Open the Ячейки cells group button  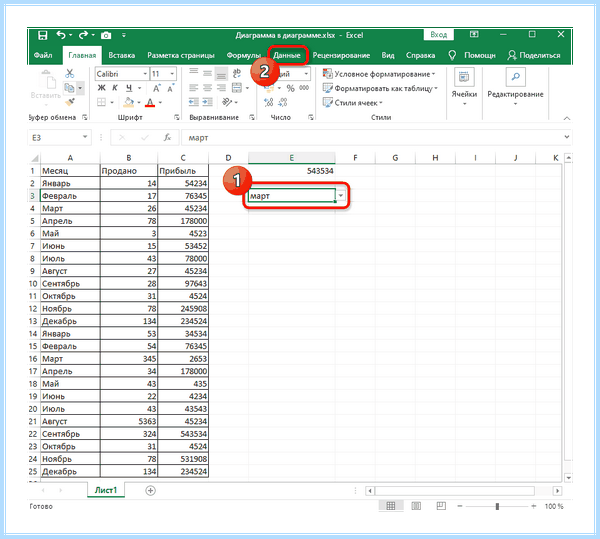pos(464,87)
